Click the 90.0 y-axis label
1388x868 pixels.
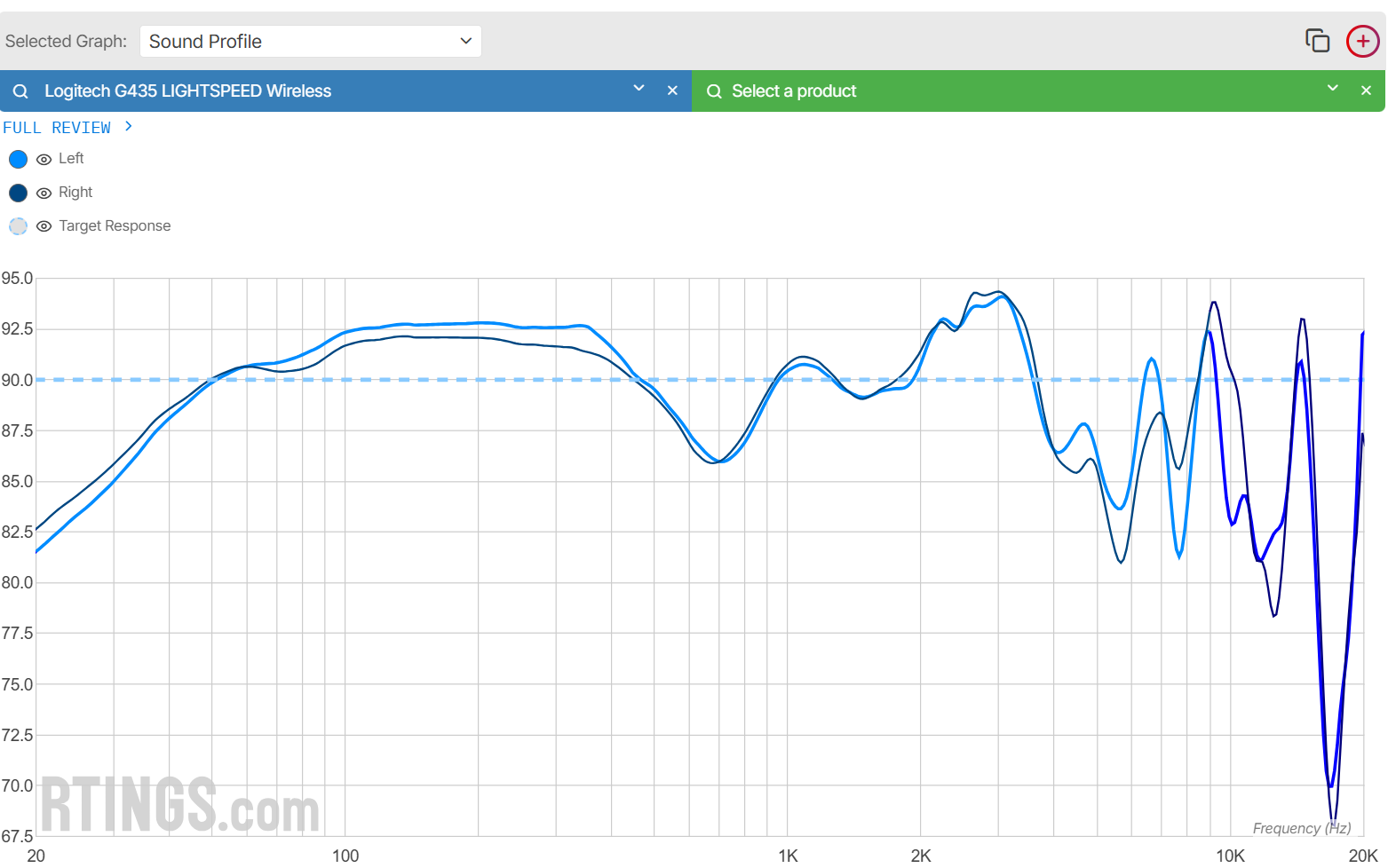pos(17,380)
